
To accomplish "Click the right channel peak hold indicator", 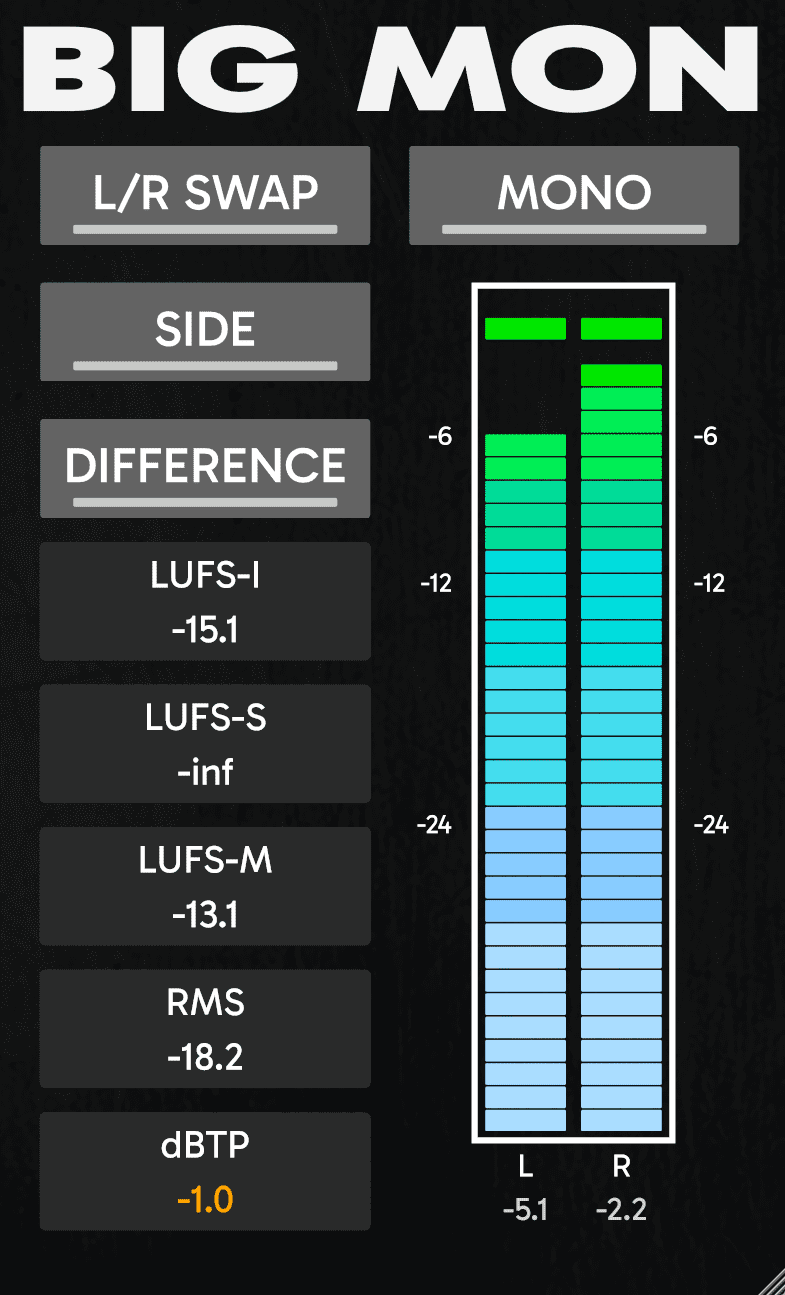I will (622, 328).
